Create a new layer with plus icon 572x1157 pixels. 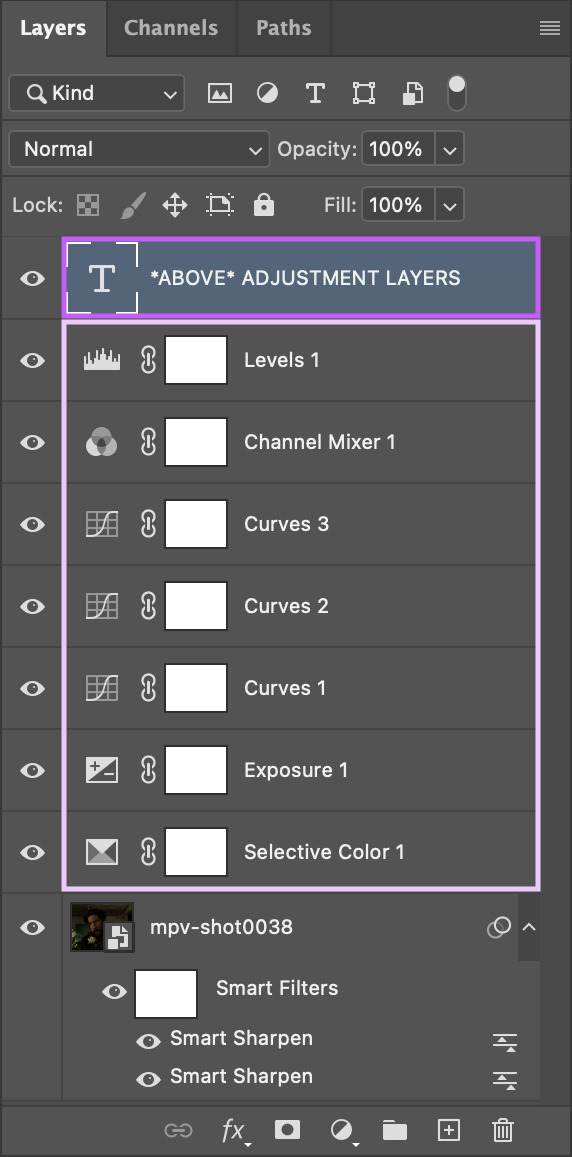[449, 1130]
